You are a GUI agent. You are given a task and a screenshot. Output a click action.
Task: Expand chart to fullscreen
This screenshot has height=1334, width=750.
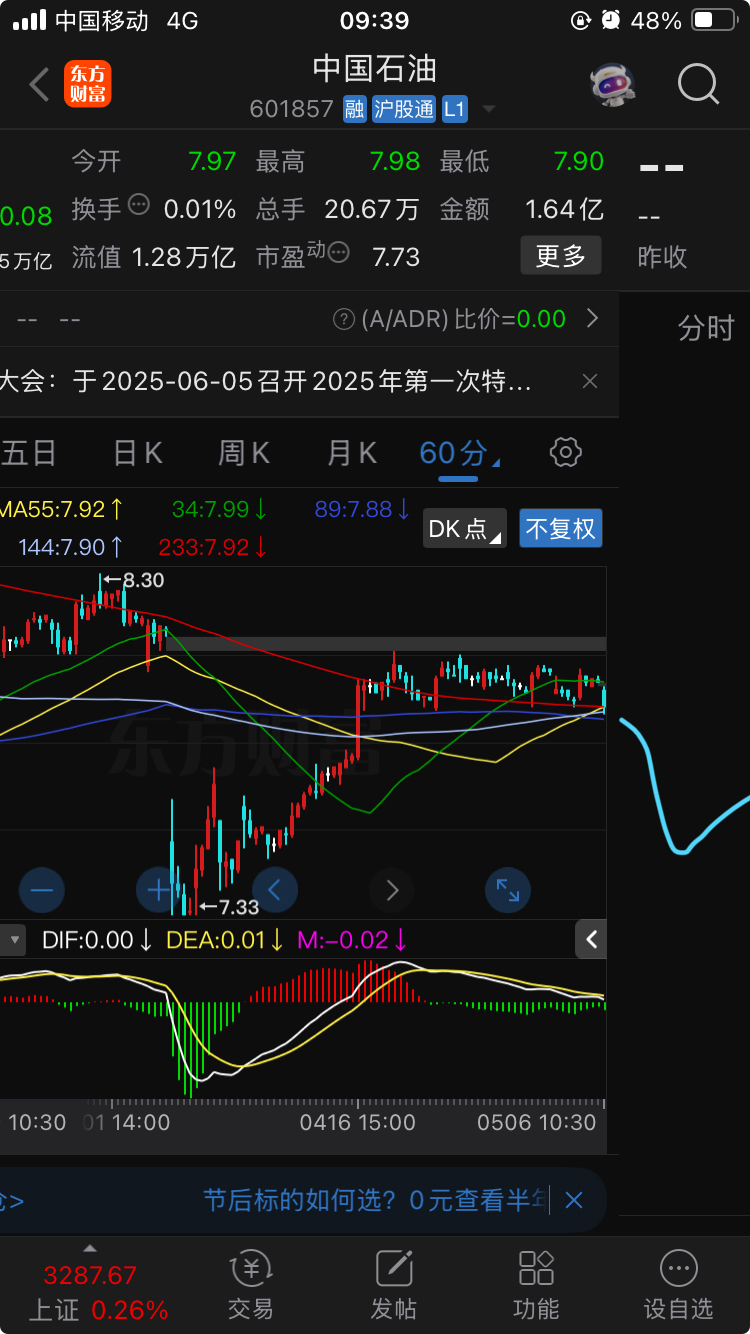click(x=508, y=889)
